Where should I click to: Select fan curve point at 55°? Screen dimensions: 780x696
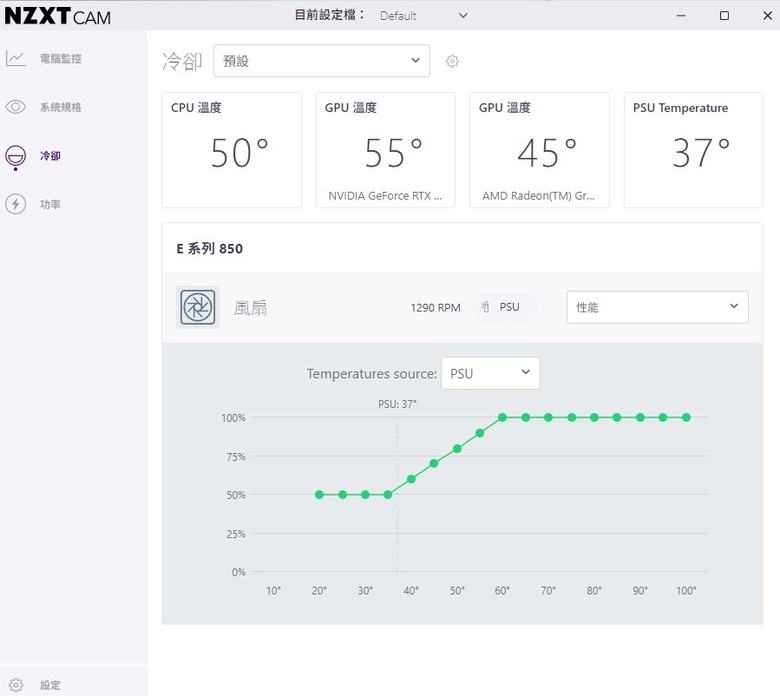pos(480,433)
